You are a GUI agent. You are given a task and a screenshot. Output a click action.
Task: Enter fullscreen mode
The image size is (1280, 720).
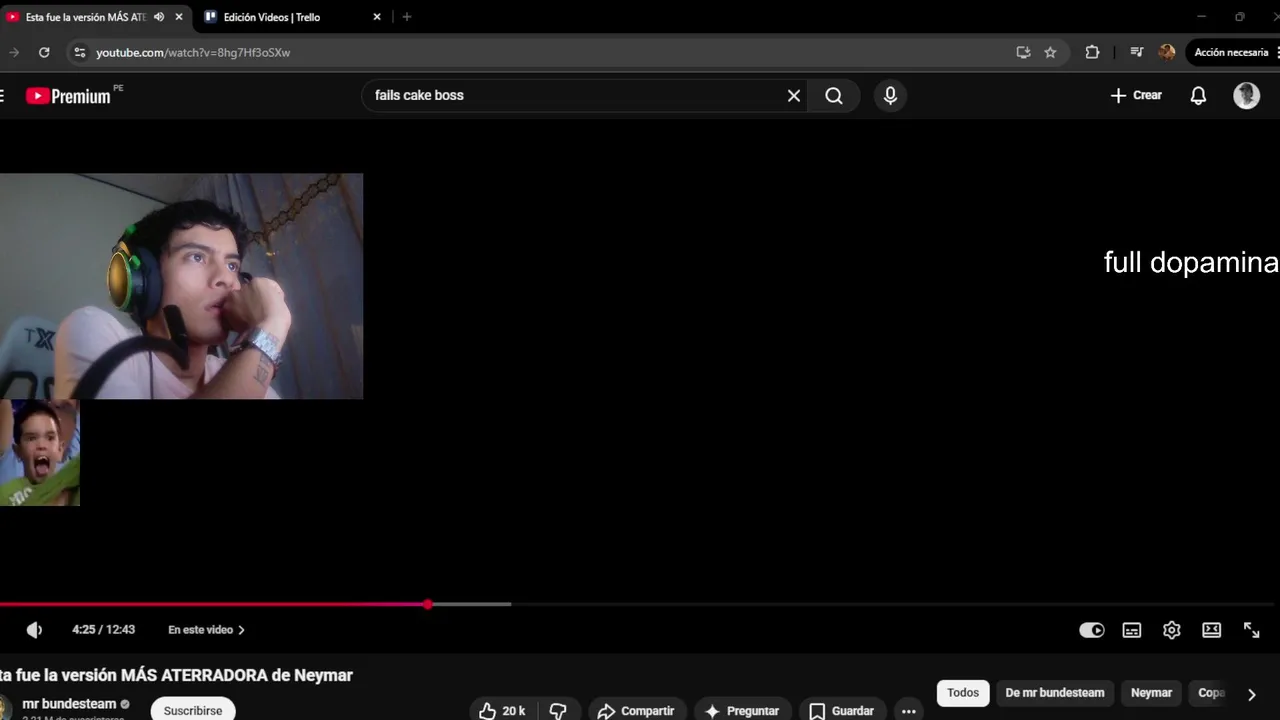[x=1252, y=630]
